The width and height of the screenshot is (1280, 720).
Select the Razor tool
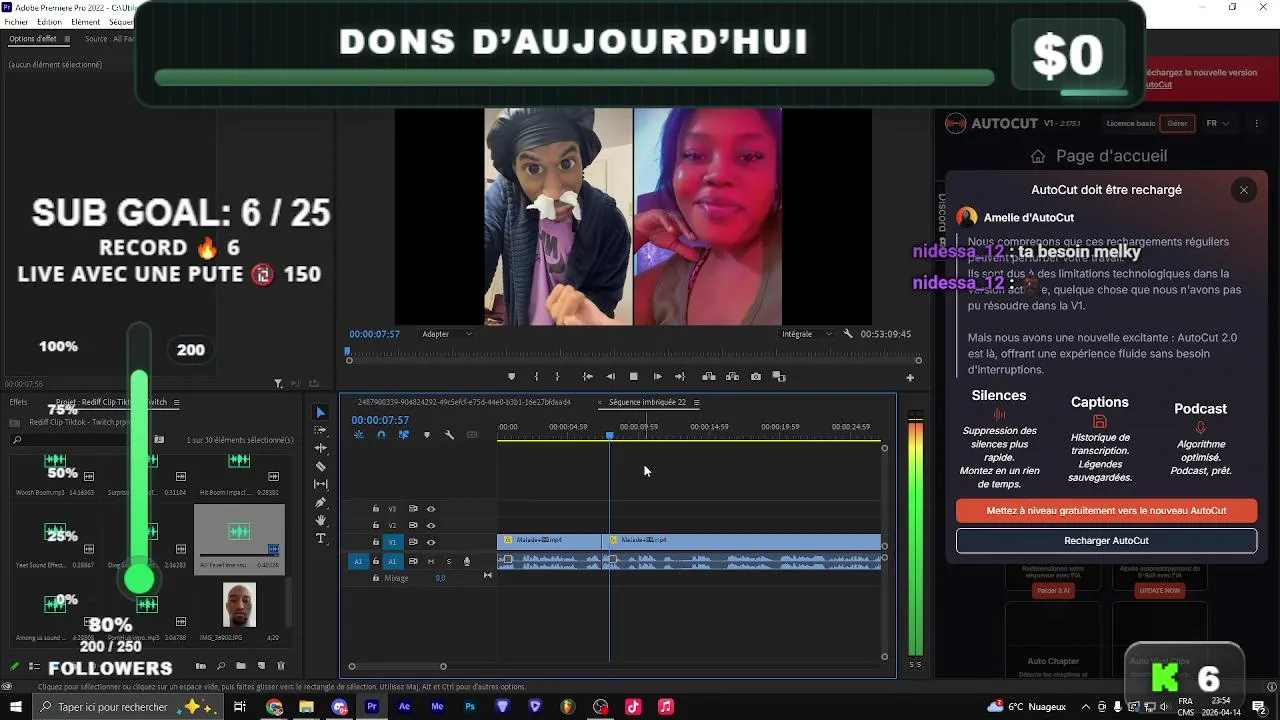tap(321, 466)
